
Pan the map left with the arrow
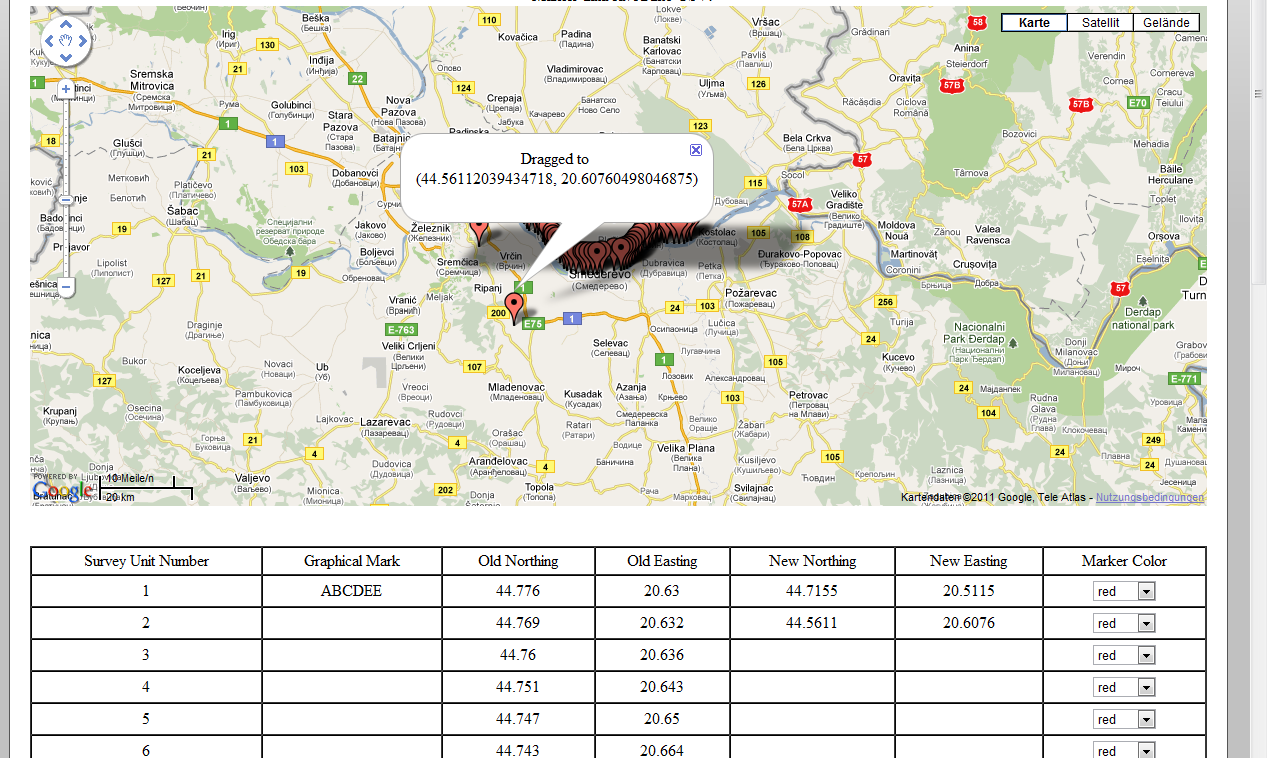point(49,41)
